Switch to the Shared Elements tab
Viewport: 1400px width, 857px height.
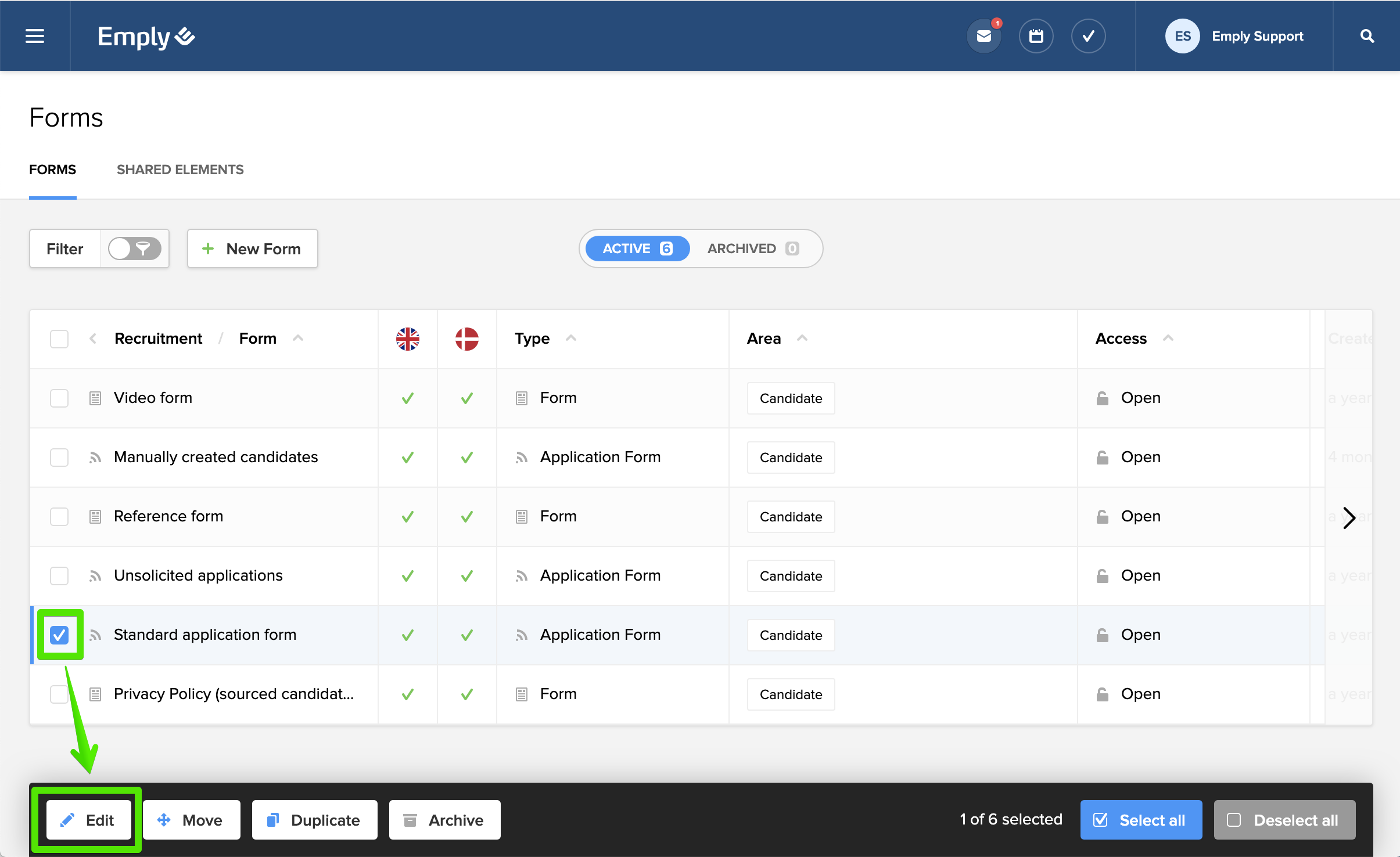click(x=180, y=170)
